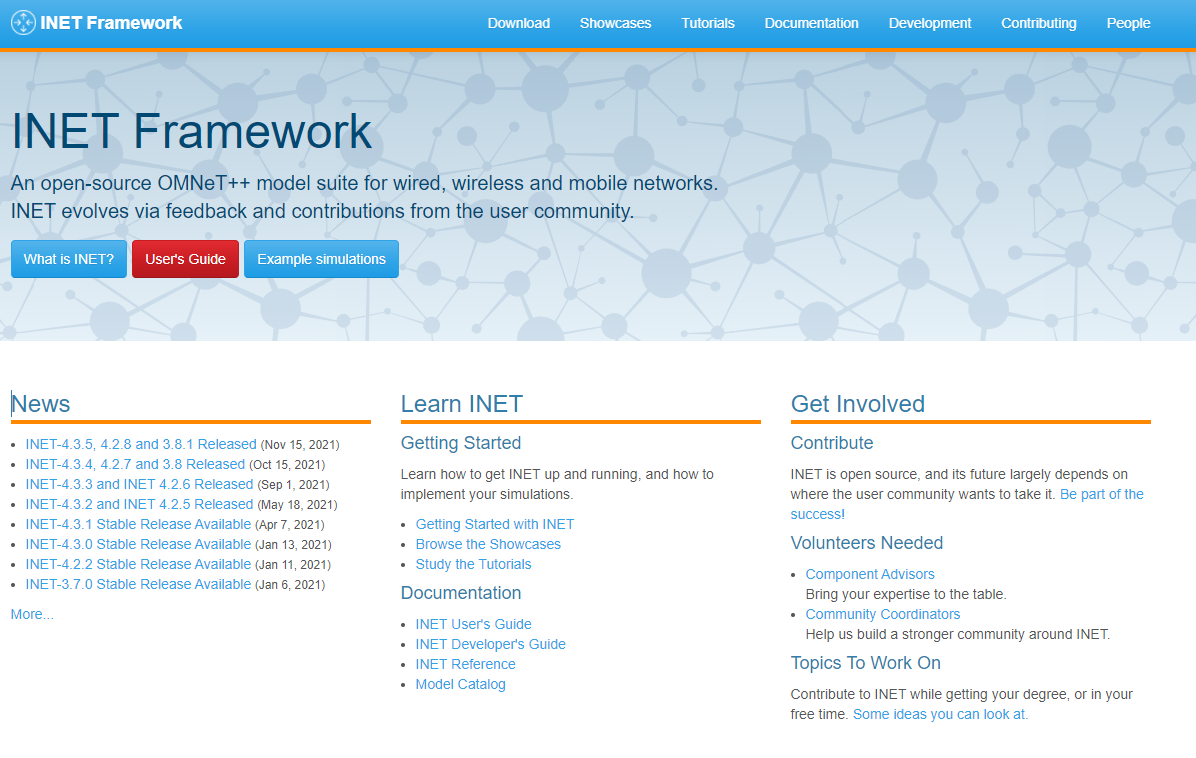This screenshot has width=1196, height=758.
Task: Open the Component Advisors link
Action: tap(870, 574)
